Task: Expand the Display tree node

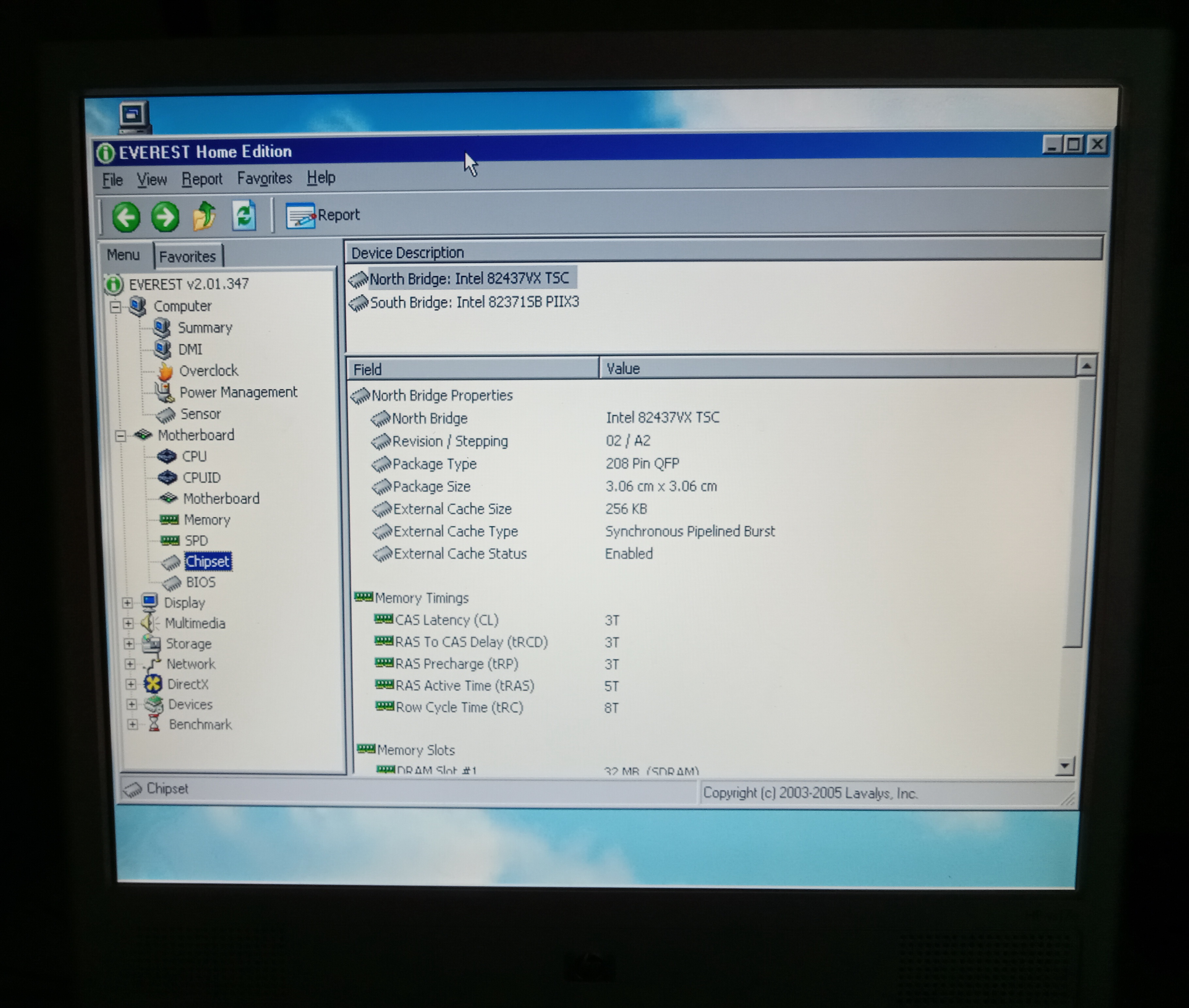Action: (x=127, y=603)
